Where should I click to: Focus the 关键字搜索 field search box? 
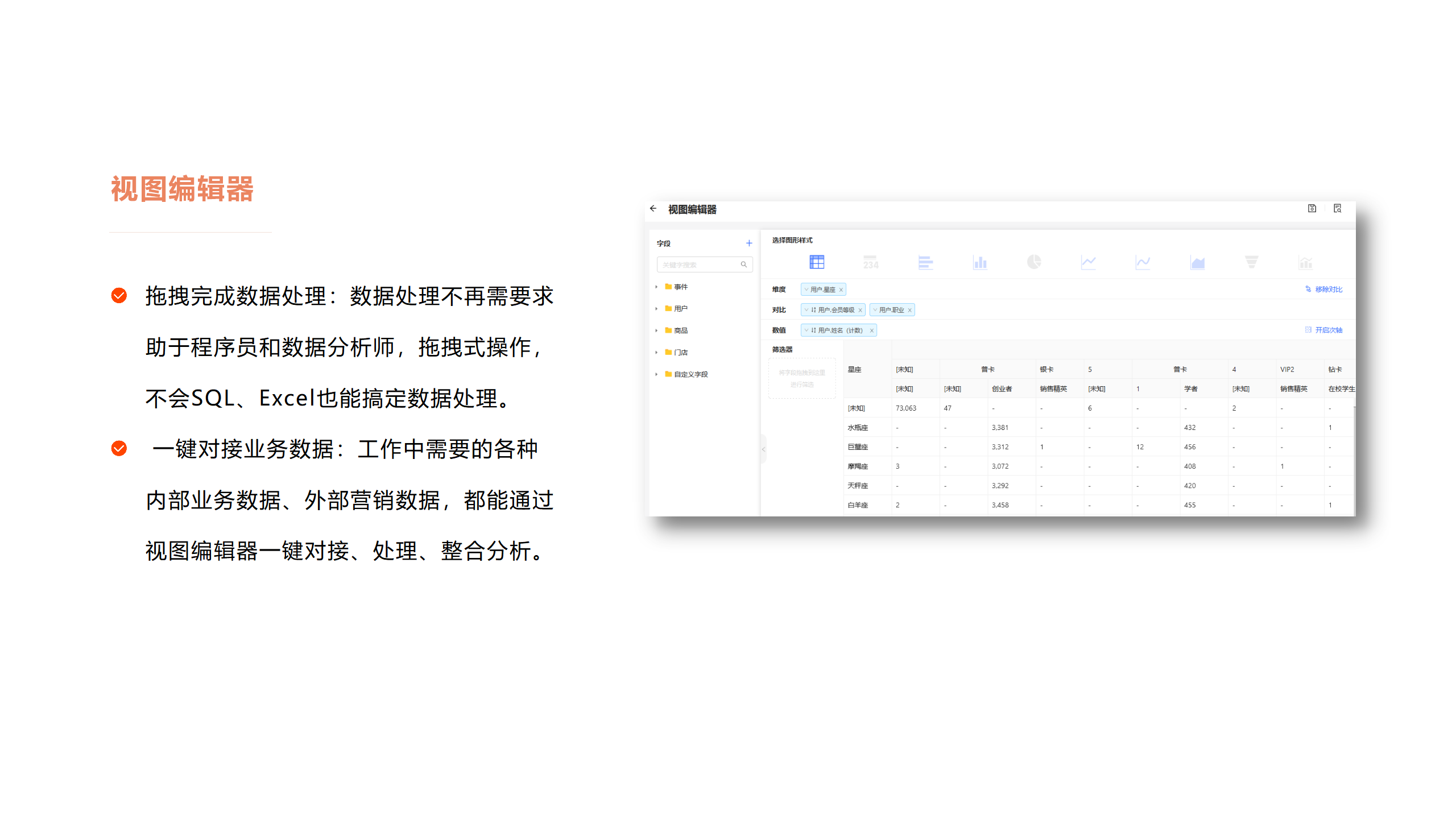click(x=704, y=264)
